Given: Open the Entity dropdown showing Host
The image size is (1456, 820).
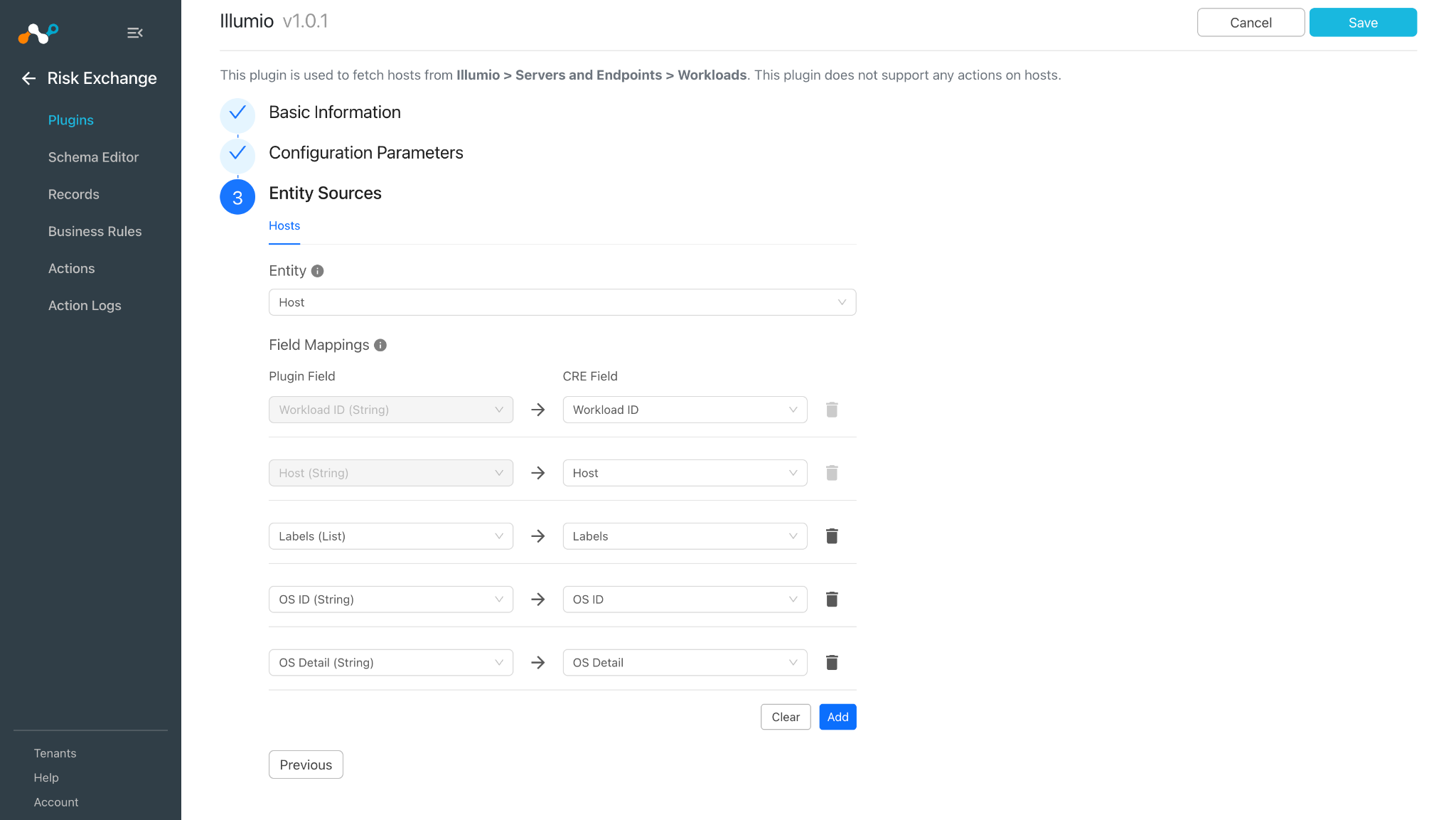Looking at the screenshot, I should (x=562, y=302).
